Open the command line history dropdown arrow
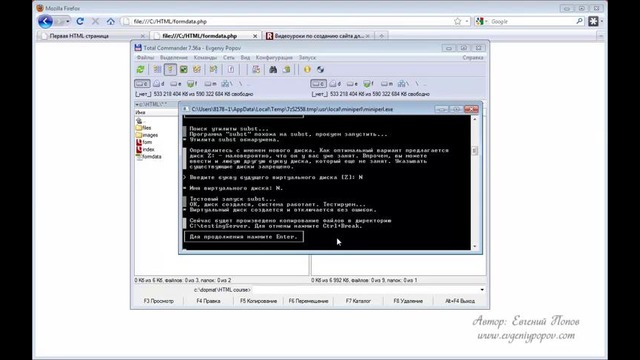Screen dimensions: 640x360 click(x=482, y=290)
